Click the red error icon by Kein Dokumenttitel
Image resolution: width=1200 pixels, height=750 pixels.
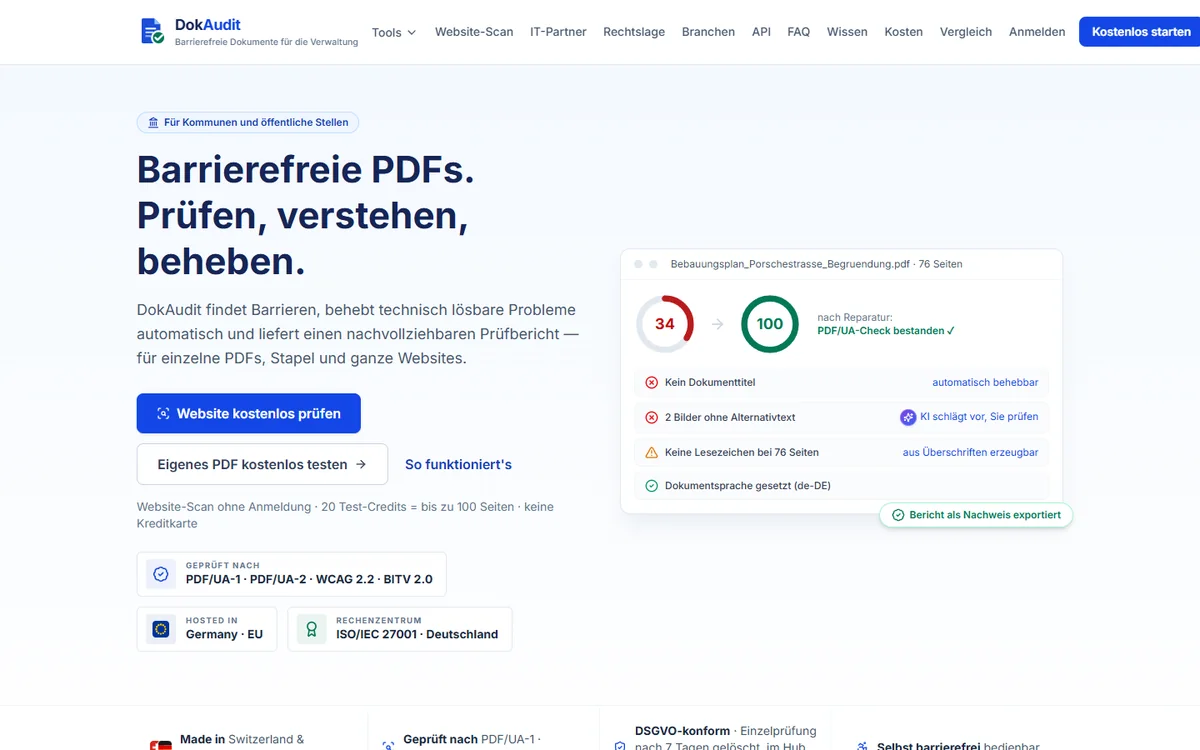[652, 382]
